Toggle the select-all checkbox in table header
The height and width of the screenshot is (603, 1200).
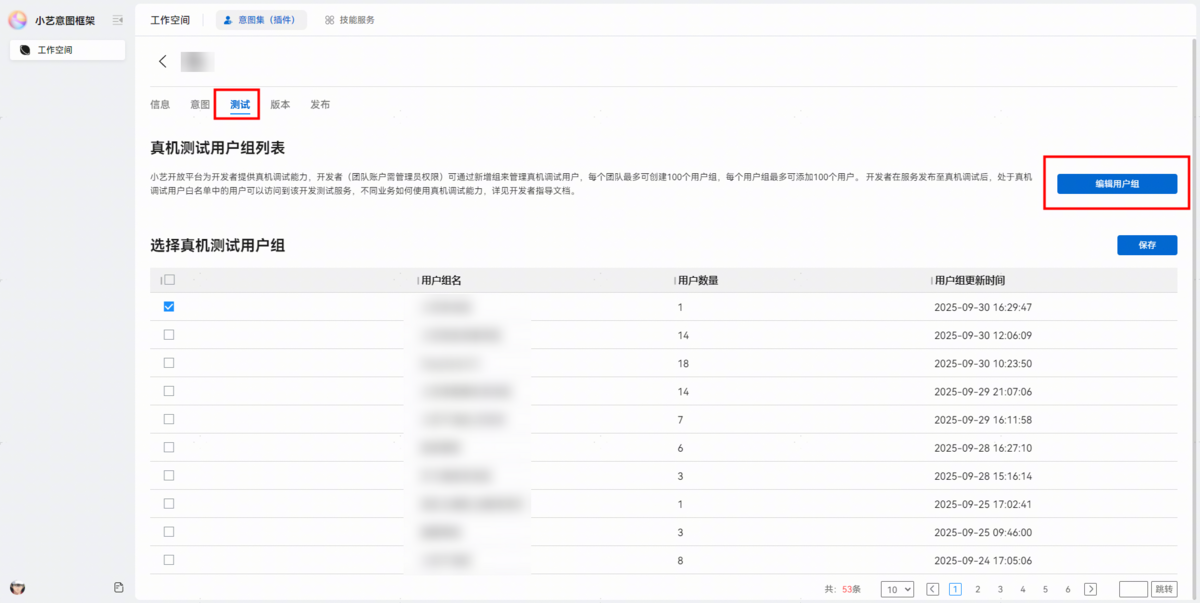169,280
